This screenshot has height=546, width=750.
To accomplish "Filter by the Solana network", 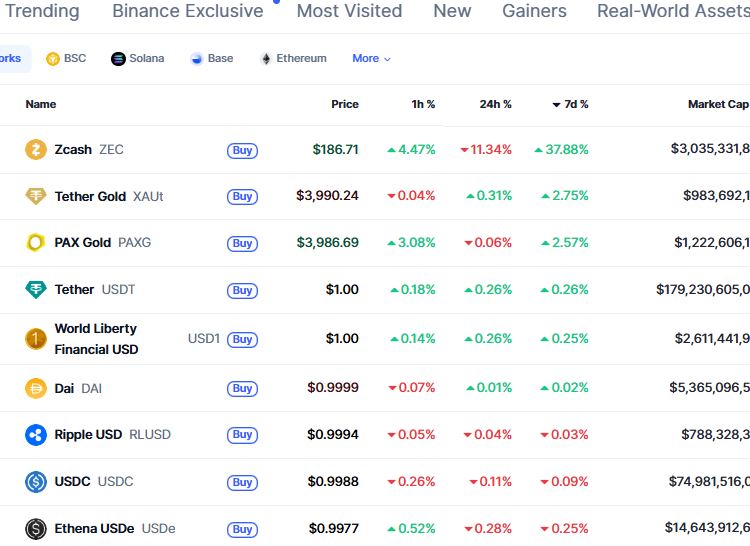I will point(138,59).
